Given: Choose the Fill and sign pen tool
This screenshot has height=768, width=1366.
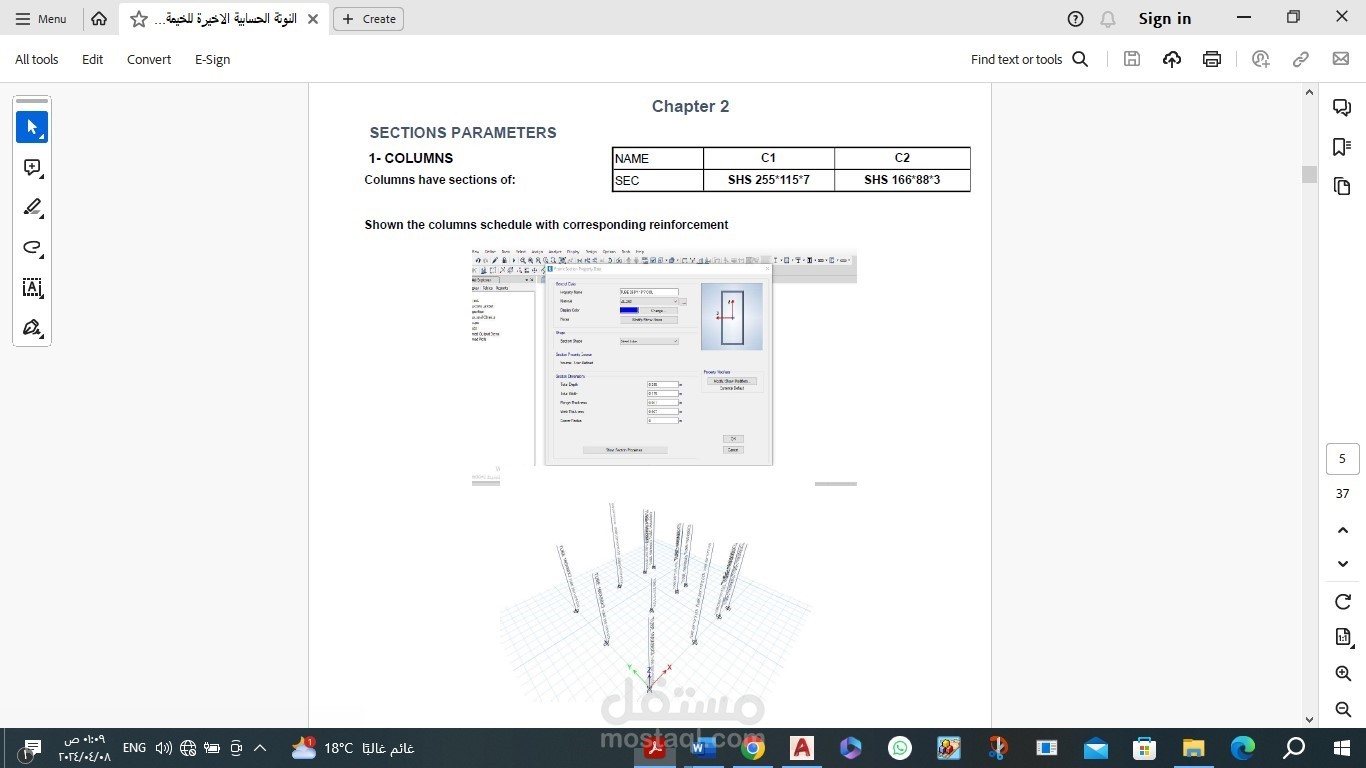Looking at the screenshot, I should pyautogui.click(x=32, y=327).
